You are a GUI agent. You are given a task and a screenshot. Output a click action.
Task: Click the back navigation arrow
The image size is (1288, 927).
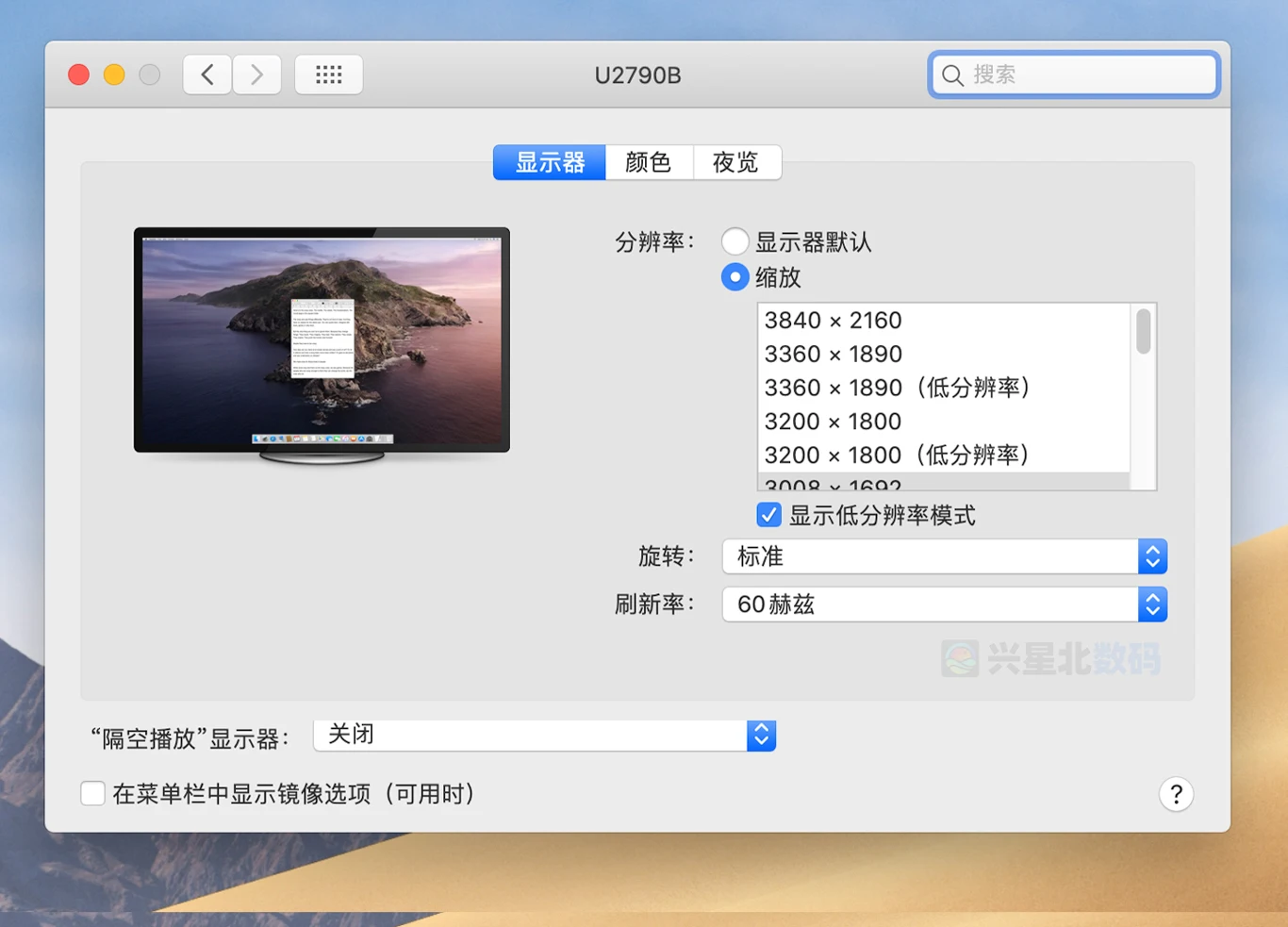(x=207, y=74)
